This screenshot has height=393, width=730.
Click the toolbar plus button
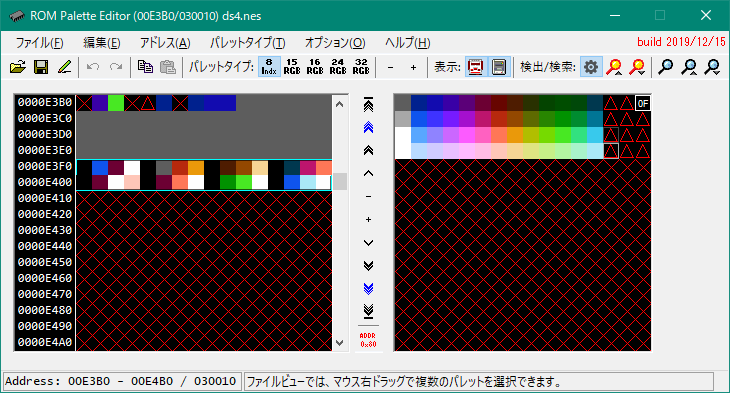tap(413, 68)
